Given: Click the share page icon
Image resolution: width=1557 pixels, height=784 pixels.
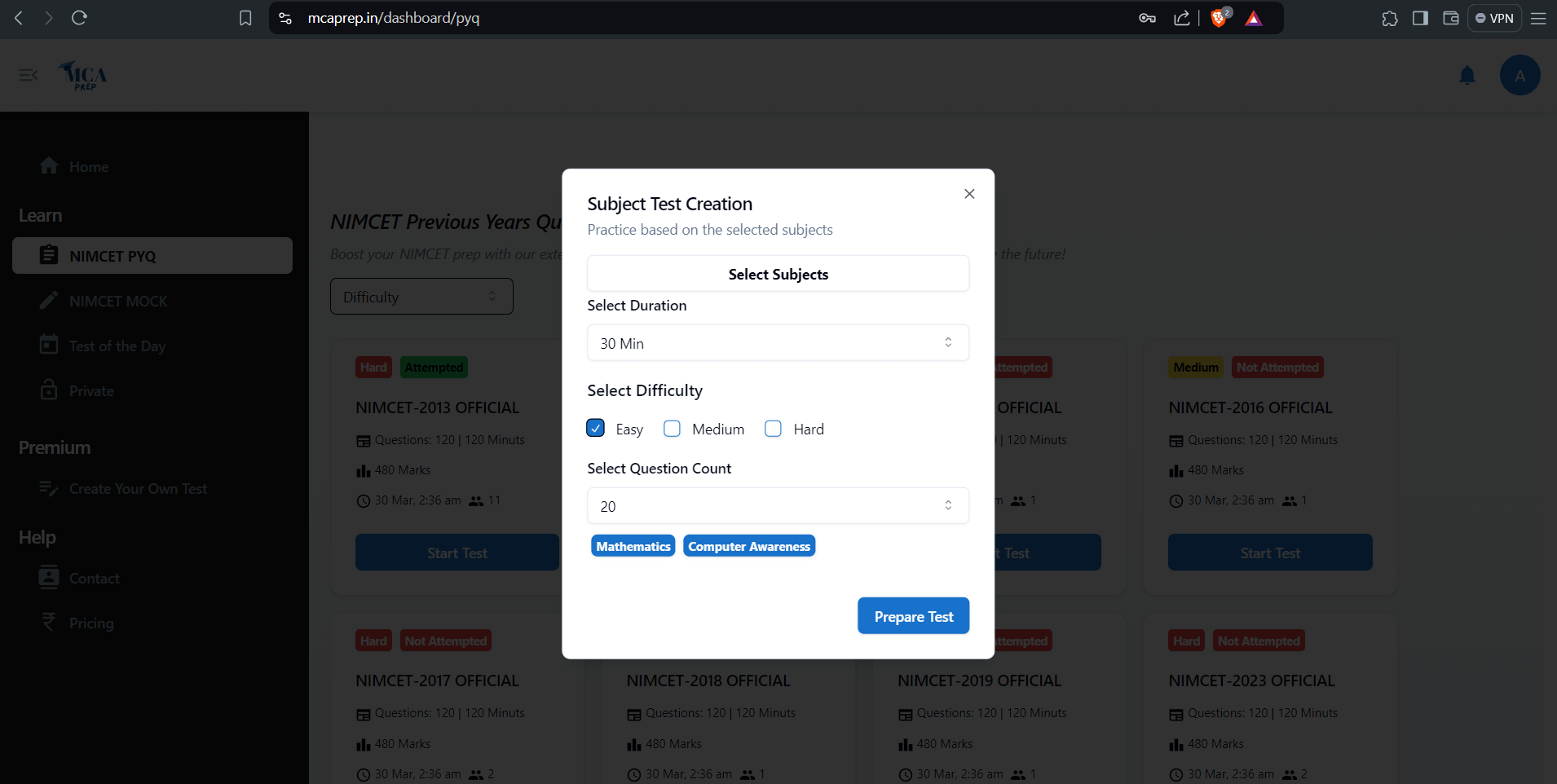Looking at the screenshot, I should click(1181, 18).
